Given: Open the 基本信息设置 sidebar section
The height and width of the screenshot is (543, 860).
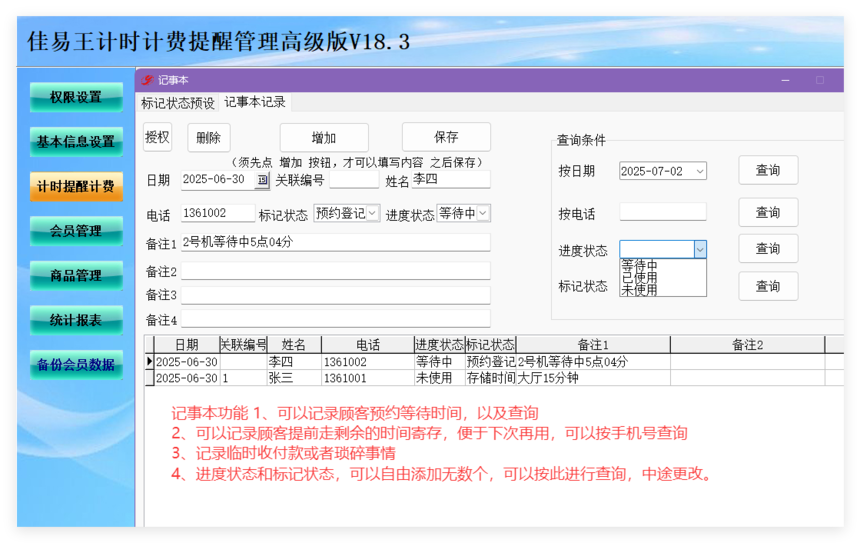Looking at the screenshot, I should (76, 142).
